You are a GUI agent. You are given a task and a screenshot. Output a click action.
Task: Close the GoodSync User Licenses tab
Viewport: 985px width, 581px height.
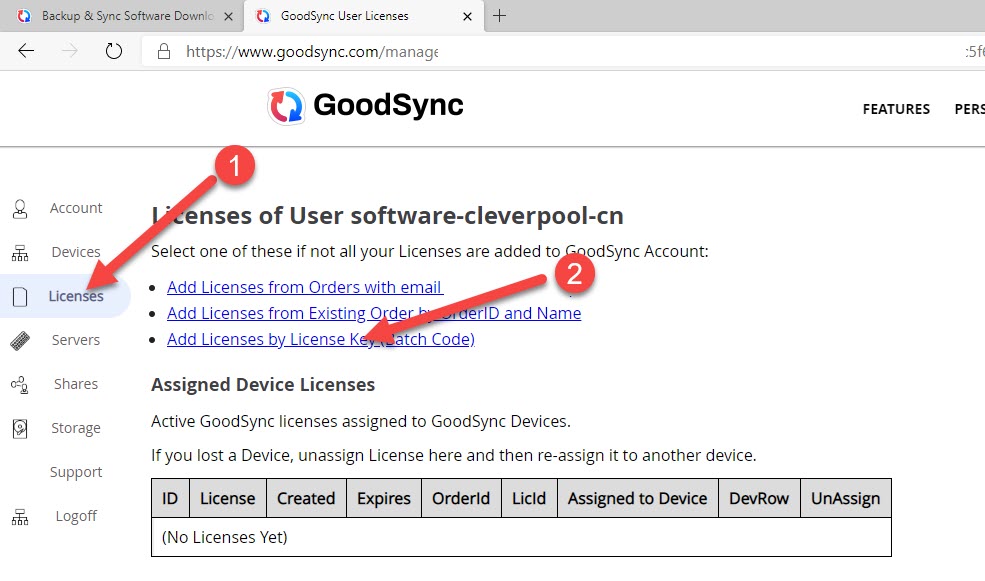pos(467,16)
